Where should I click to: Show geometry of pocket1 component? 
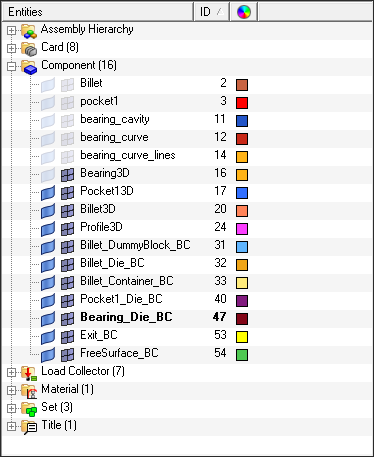[48, 103]
